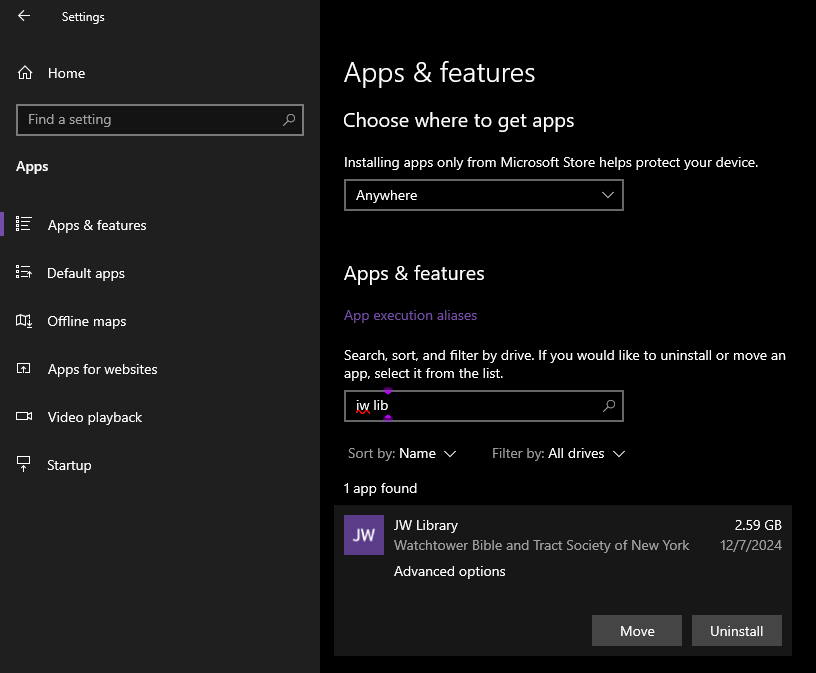Click the 12/7/2024 install date
This screenshot has width=816, height=673.
750,545
